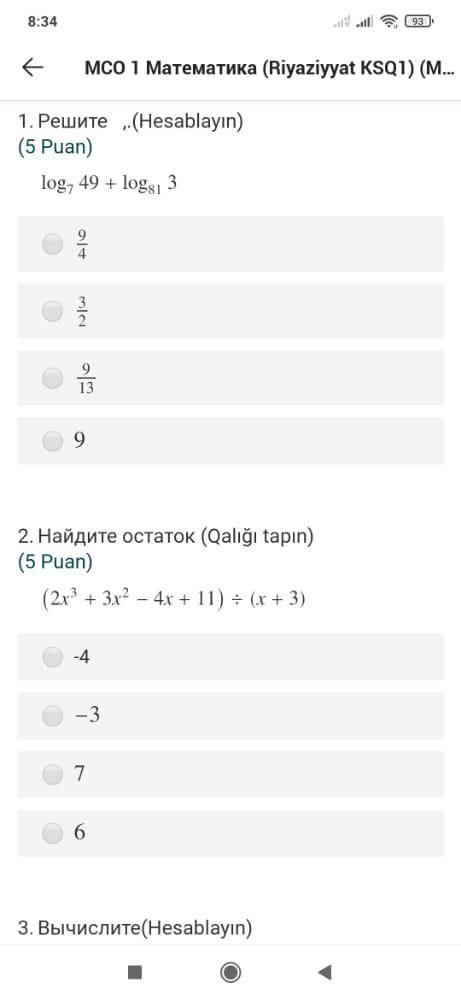The image size is (461, 1000).
Task: Choose the 9/13 answer option
Action: click(x=230, y=378)
